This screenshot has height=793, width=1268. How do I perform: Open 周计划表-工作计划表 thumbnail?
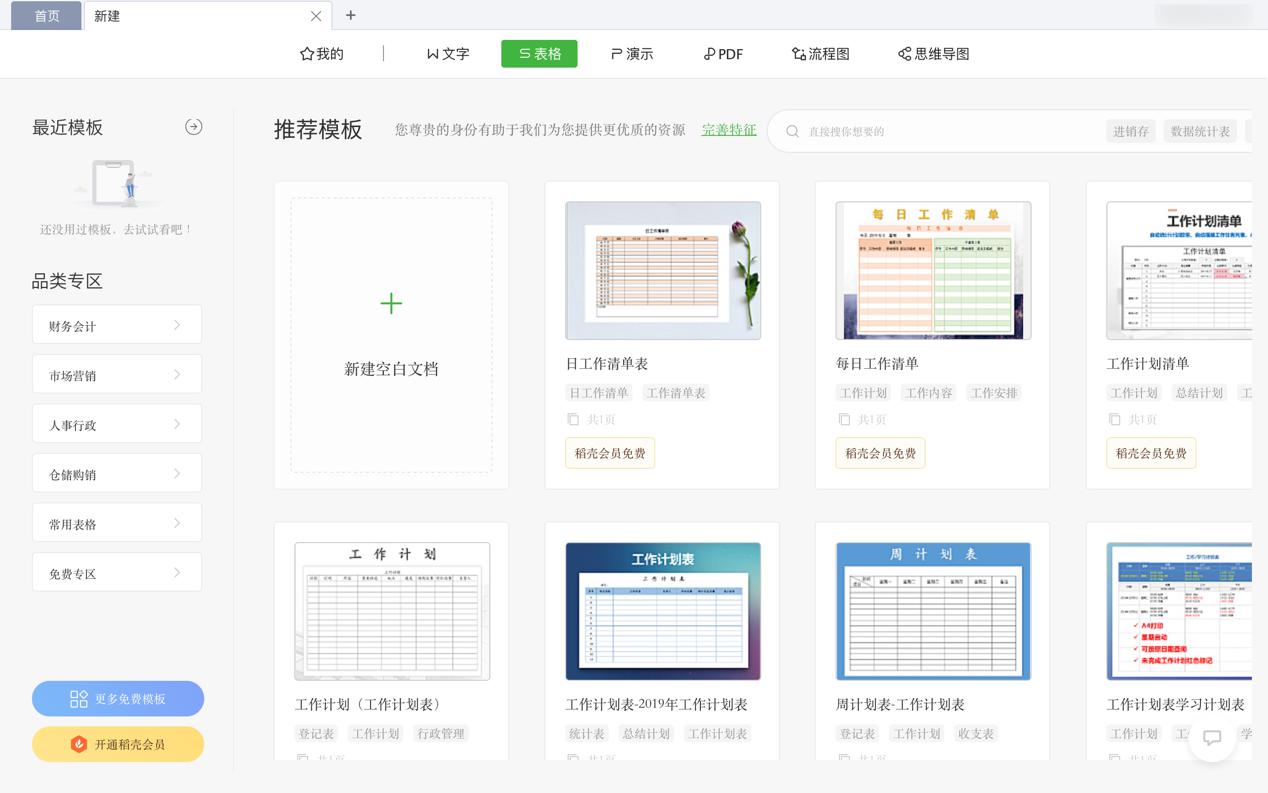(933, 611)
